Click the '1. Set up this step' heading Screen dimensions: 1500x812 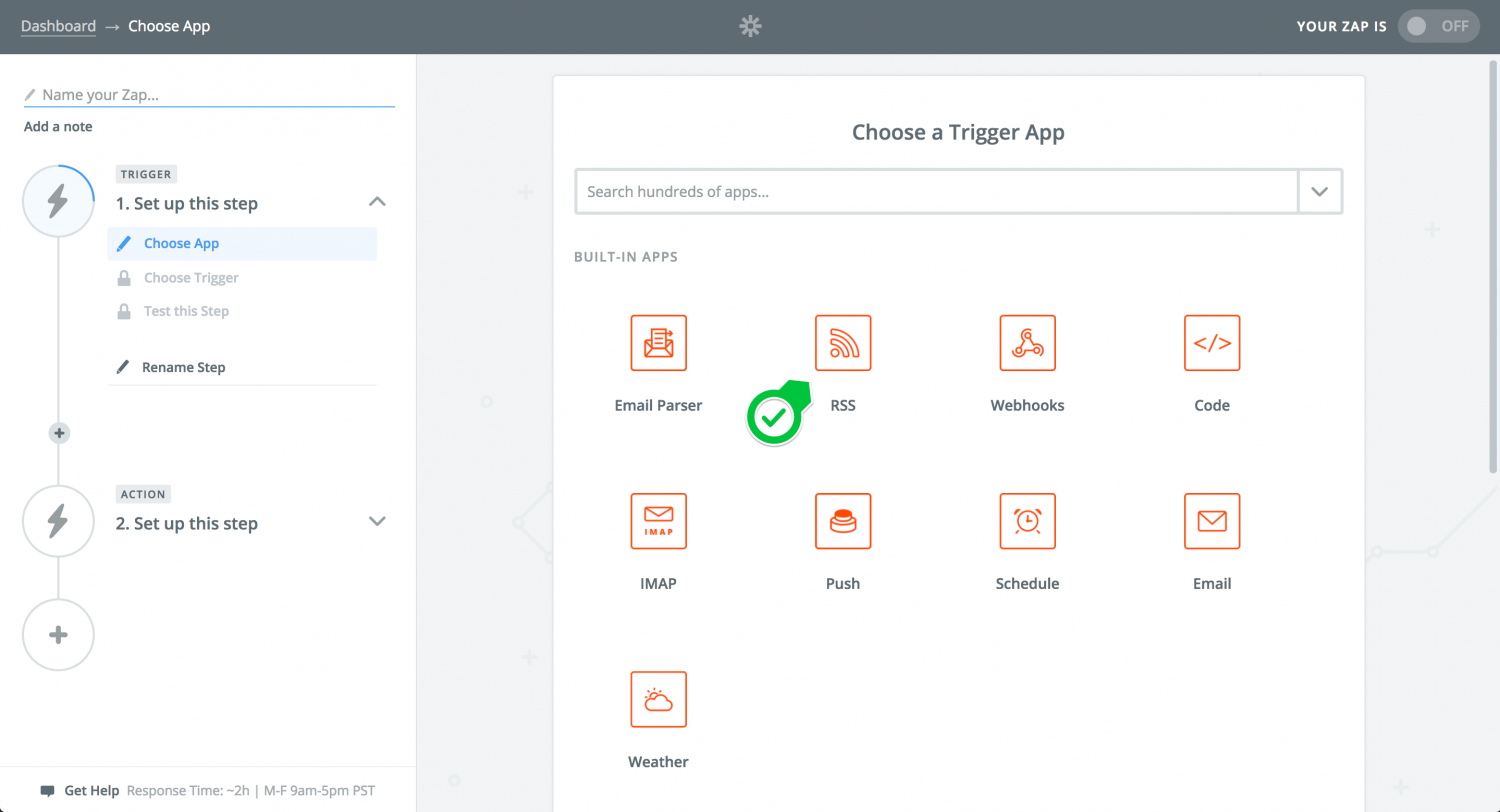pyautogui.click(x=187, y=204)
